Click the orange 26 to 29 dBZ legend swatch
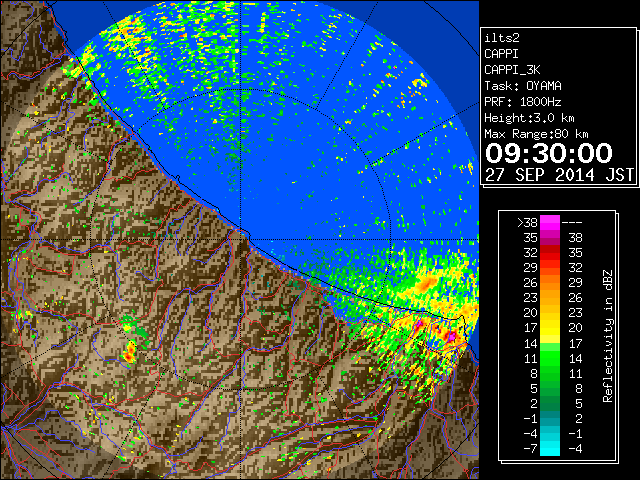Screen dimensions: 640x480 (x=550, y=282)
